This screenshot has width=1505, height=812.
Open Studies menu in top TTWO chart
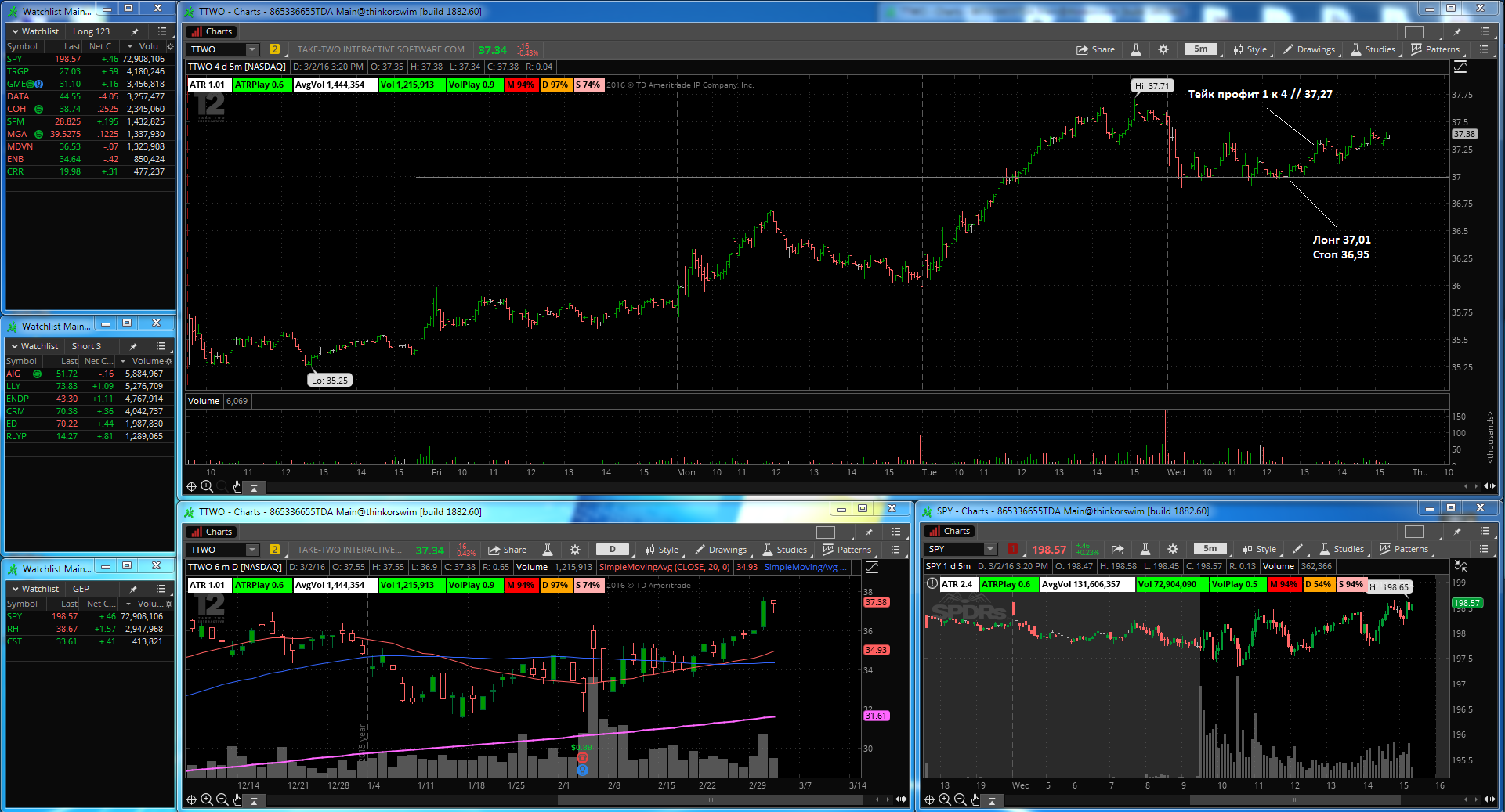(1373, 49)
